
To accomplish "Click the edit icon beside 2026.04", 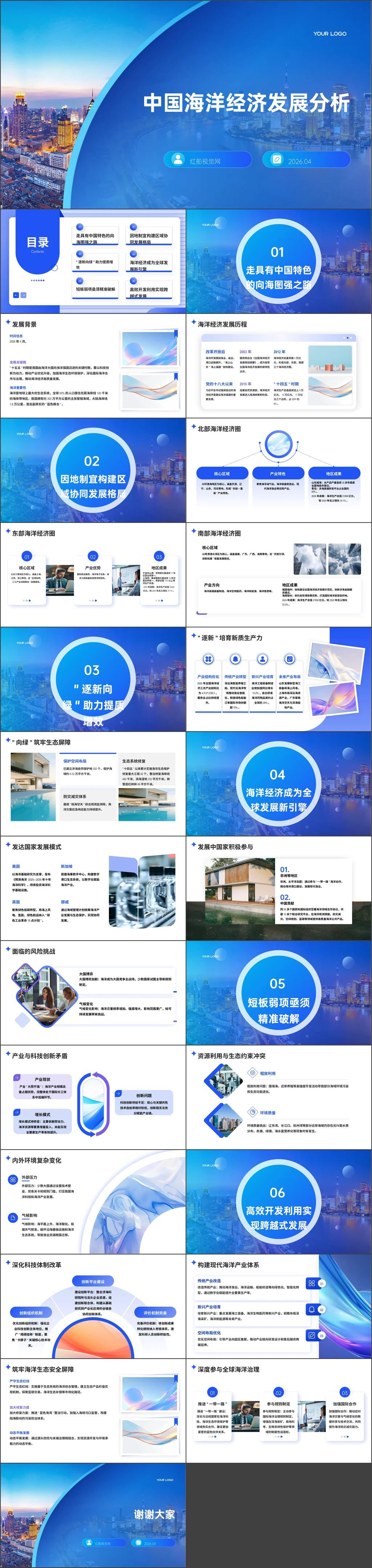I will click(277, 160).
